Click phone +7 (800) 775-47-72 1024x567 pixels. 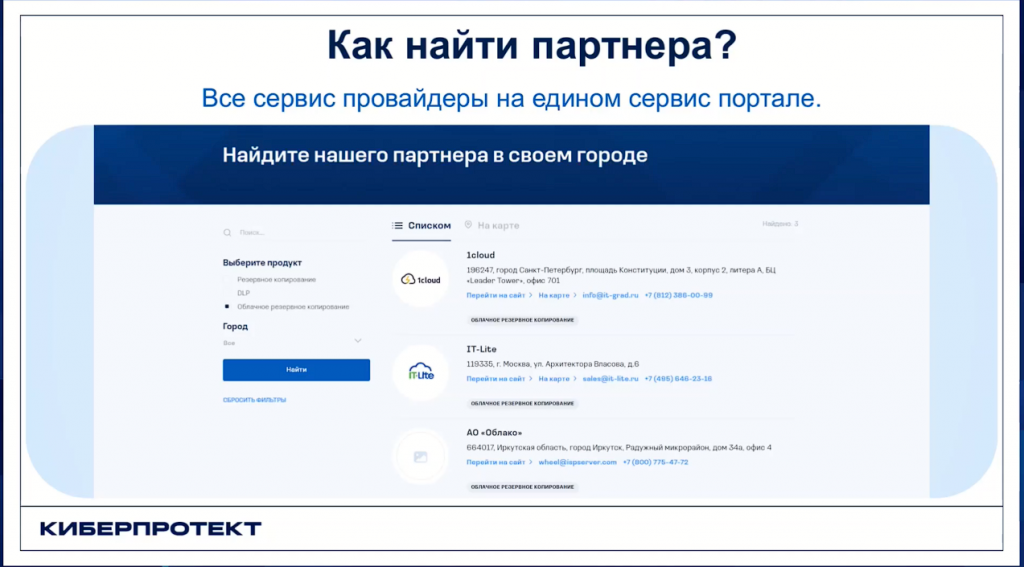[656, 462]
